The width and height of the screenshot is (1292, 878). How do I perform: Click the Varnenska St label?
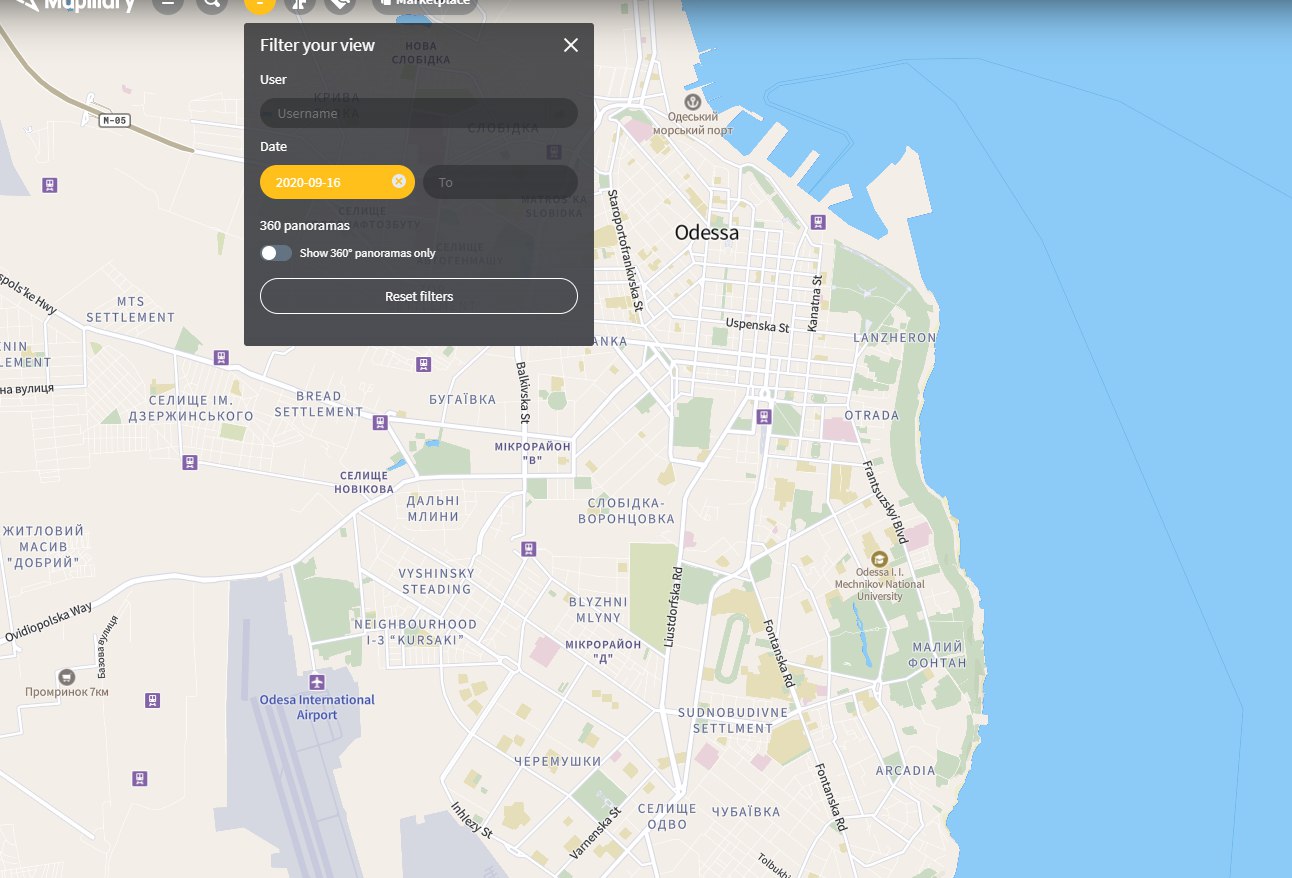click(596, 833)
